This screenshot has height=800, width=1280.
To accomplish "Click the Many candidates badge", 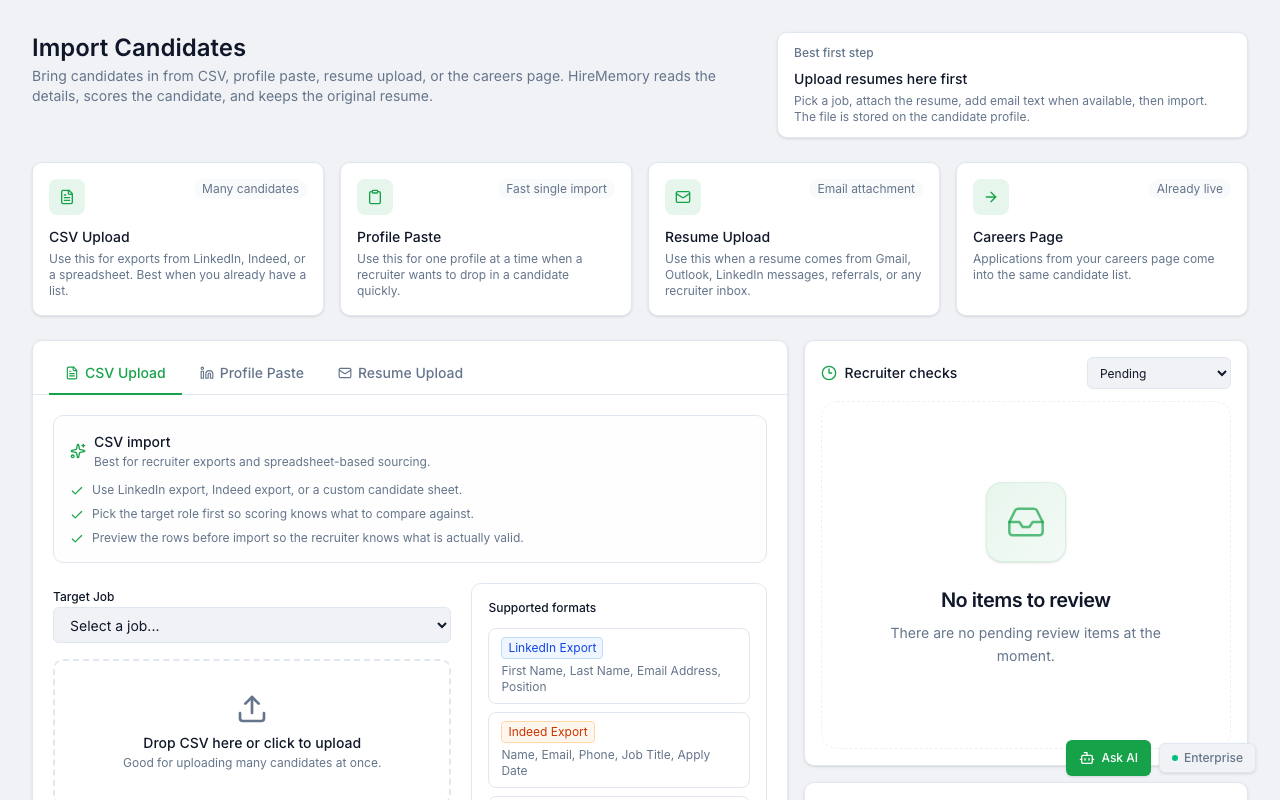I will point(250,189).
